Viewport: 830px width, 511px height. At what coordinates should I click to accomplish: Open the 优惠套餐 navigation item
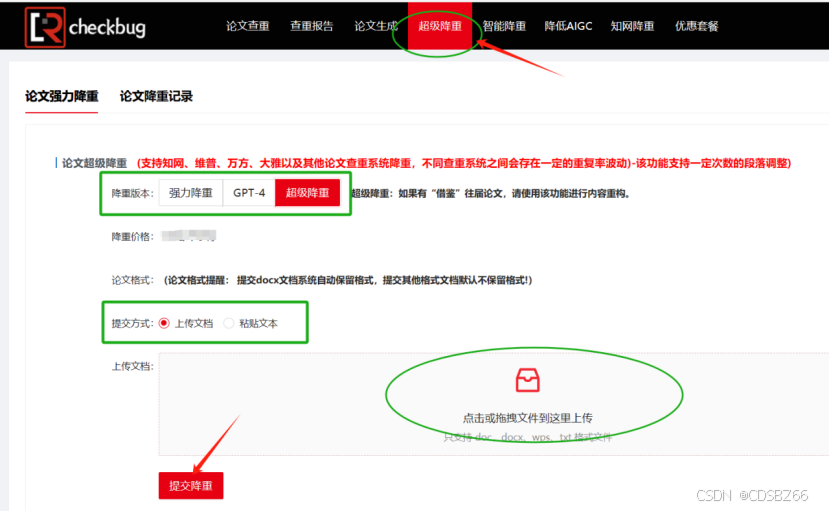click(x=697, y=26)
